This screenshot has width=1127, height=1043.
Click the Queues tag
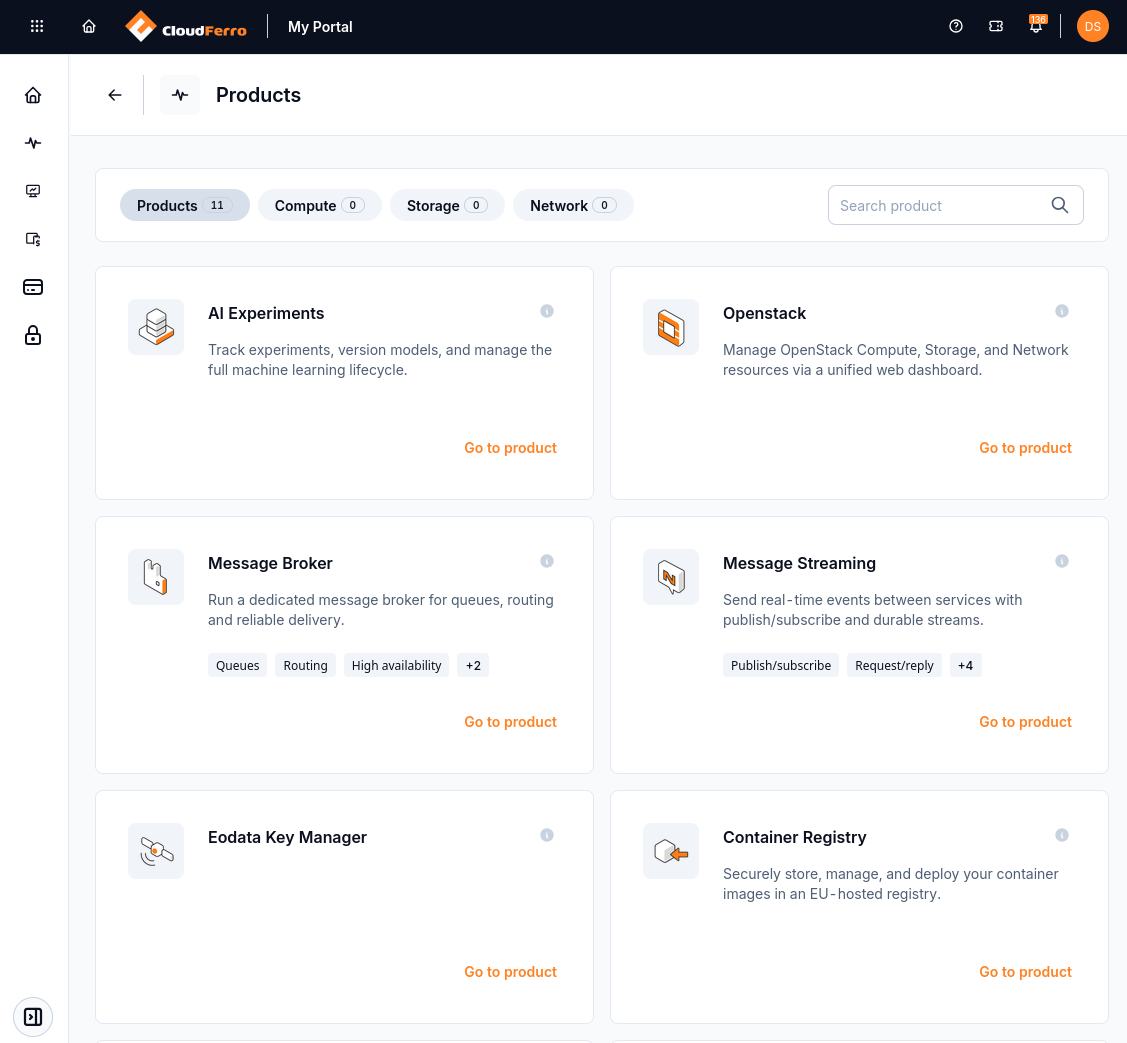click(x=237, y=666)
